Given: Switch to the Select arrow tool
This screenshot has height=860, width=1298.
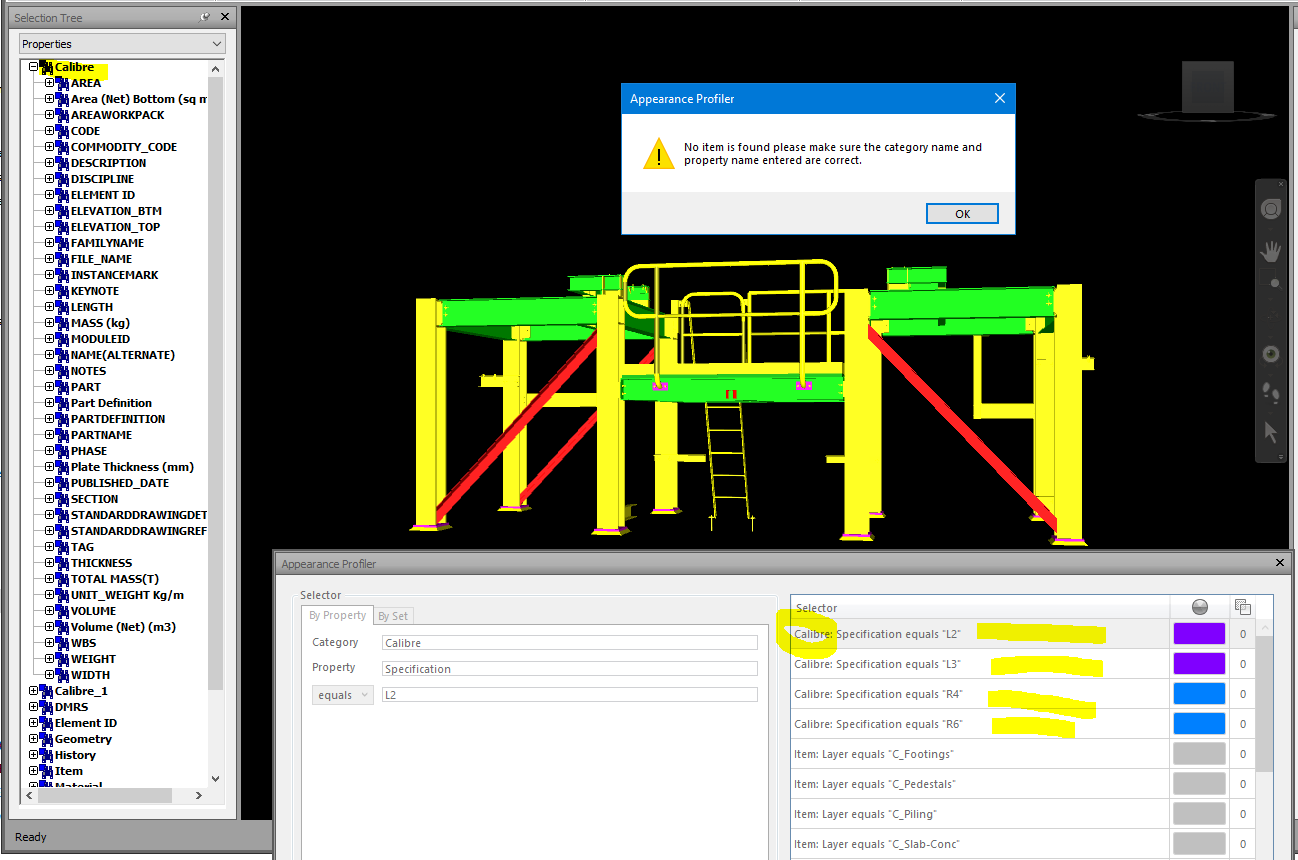Looking at the screenshot, I should tap(1271, 432).
